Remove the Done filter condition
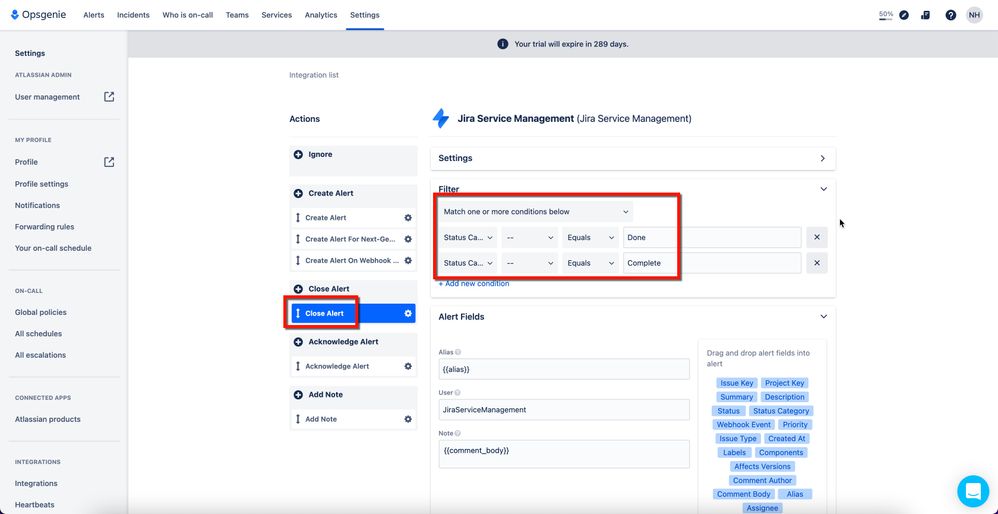 817,237
